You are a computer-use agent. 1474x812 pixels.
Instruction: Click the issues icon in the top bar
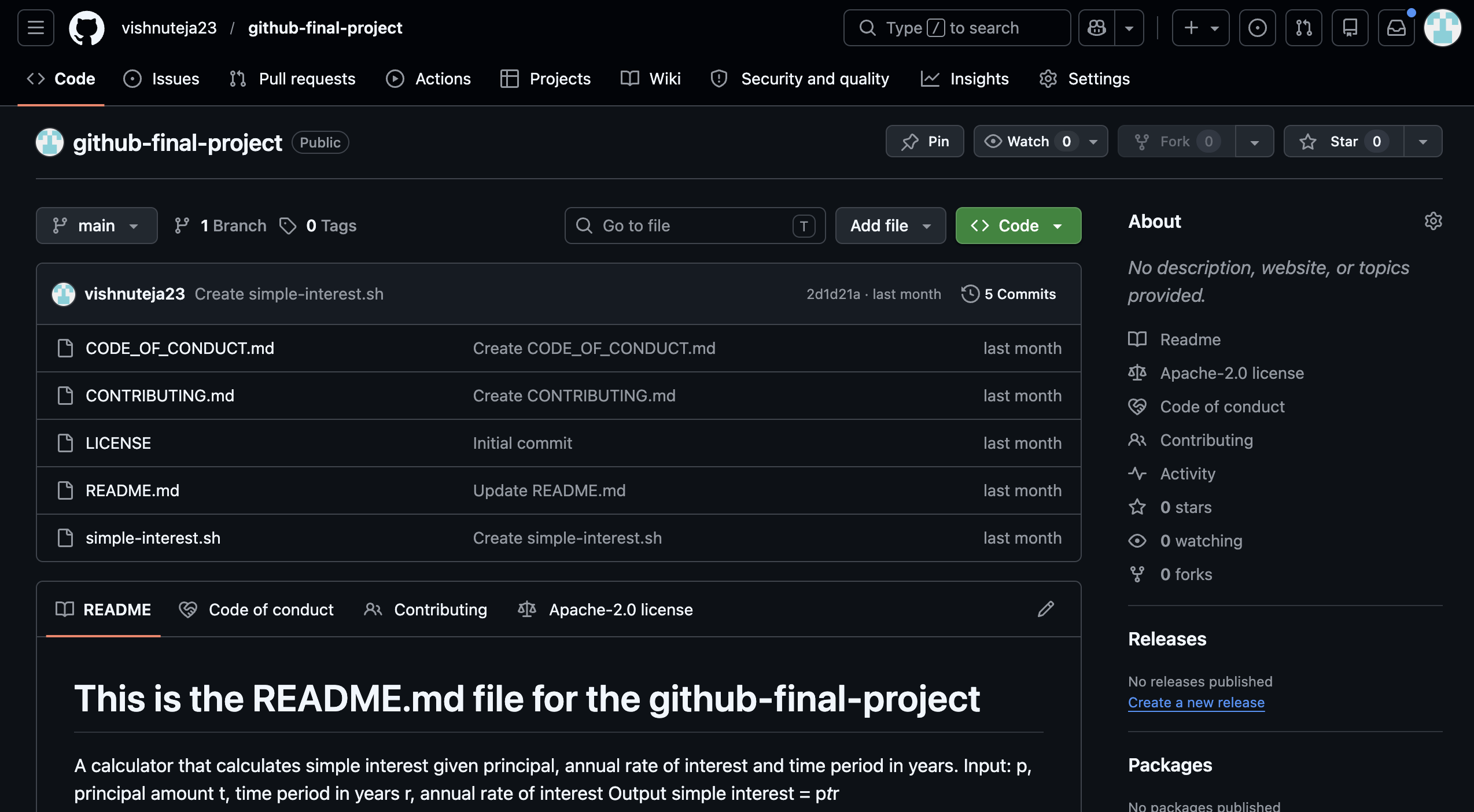point(1257,28)
